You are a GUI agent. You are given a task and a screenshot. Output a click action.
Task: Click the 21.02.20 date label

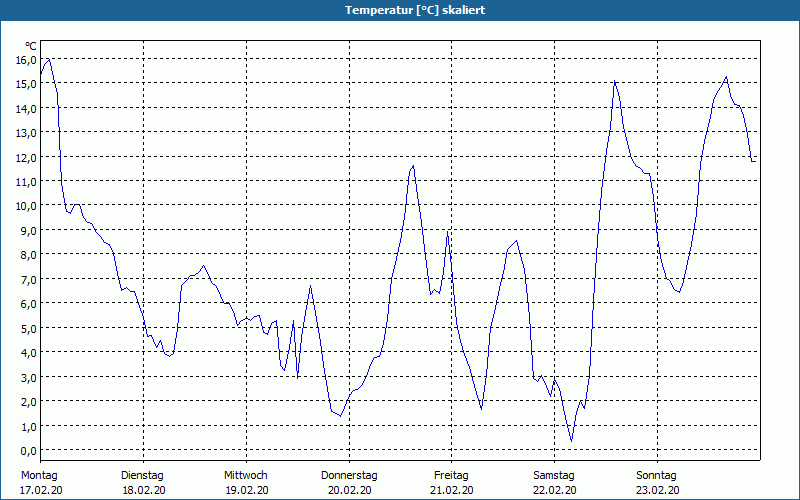pos(452,490)
